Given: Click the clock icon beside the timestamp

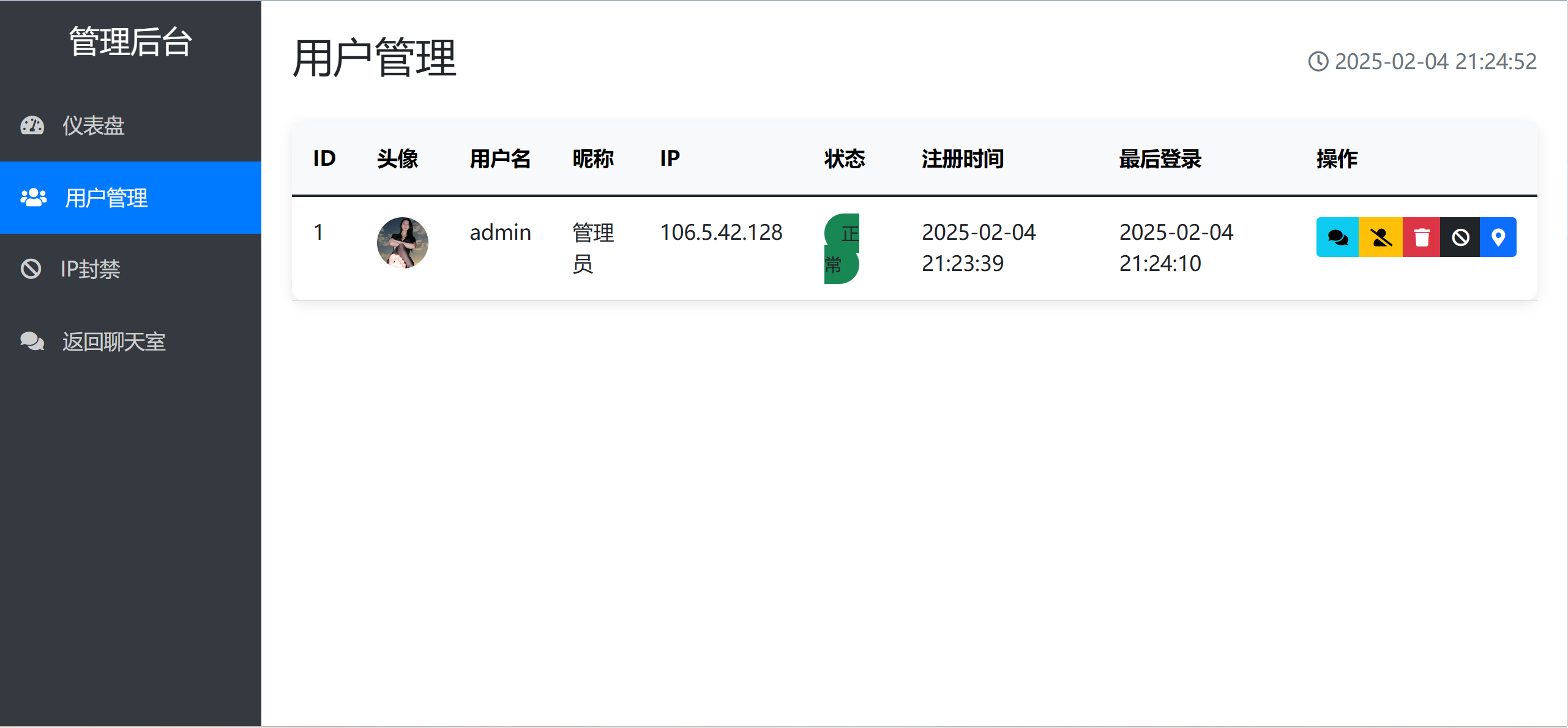Looking at the screenshot, I should 1318,62.
